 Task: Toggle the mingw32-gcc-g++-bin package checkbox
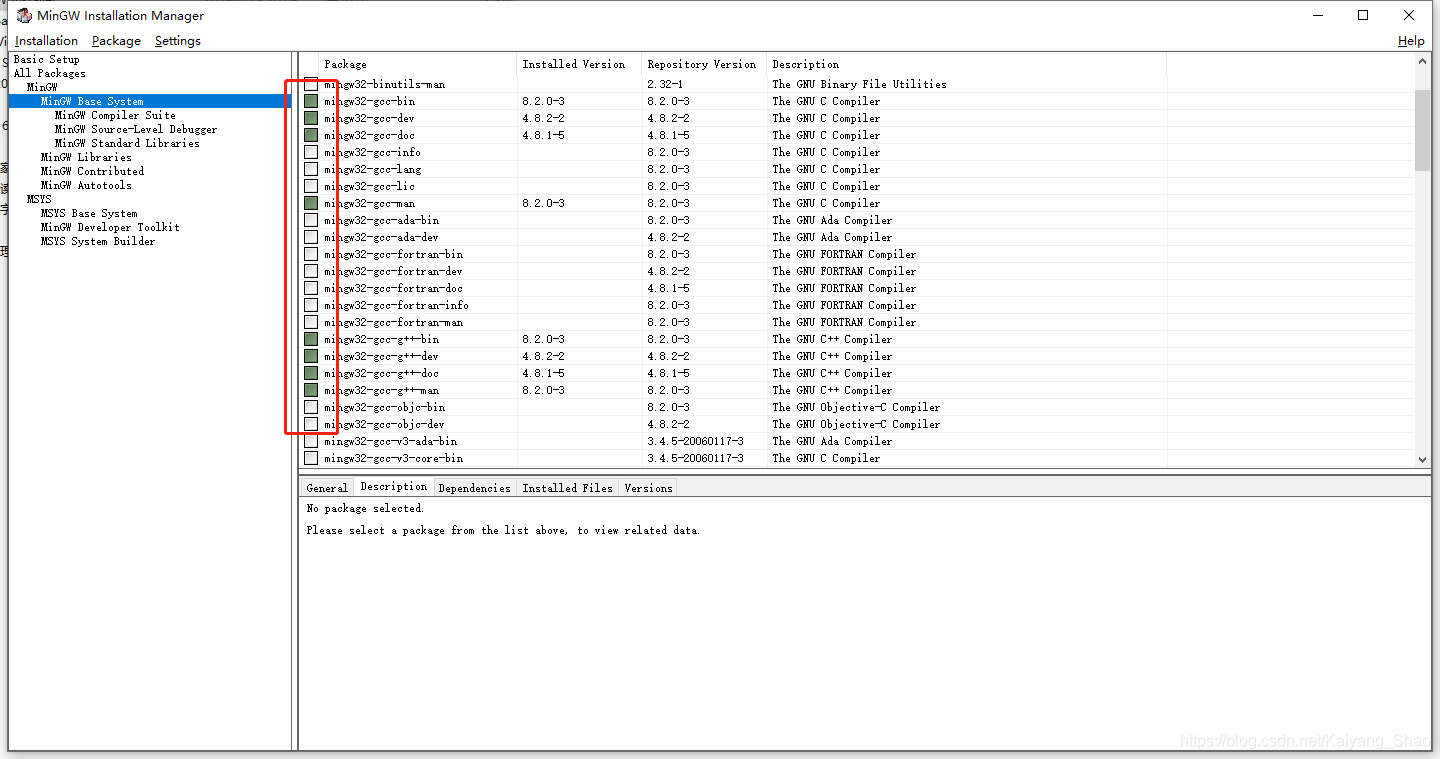click(x=311, y=339)
